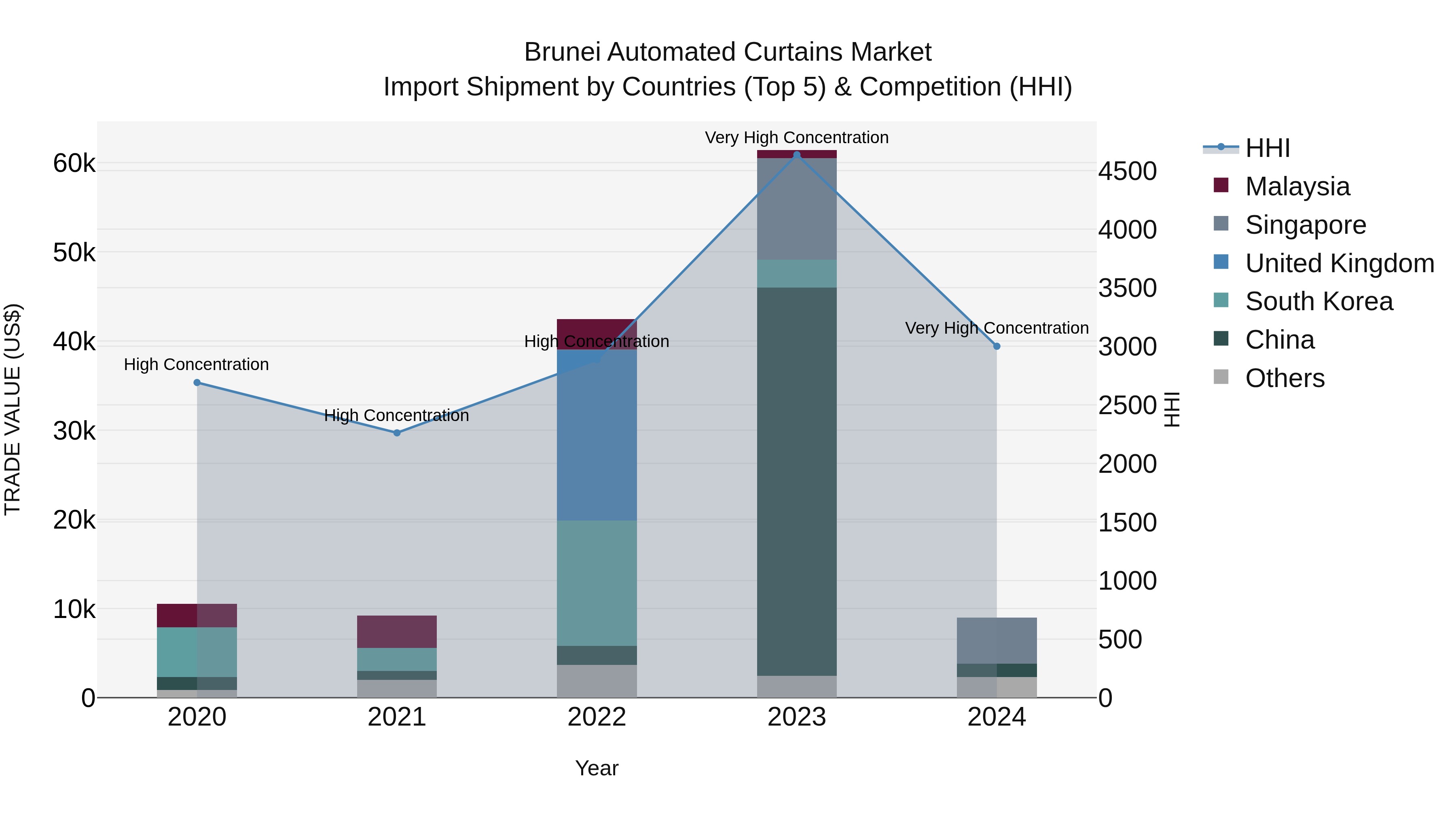Image resolution: width=1456 pixels, height=819 pixels.
Task: Click the China bar segment for 2023
Action: 797,482
